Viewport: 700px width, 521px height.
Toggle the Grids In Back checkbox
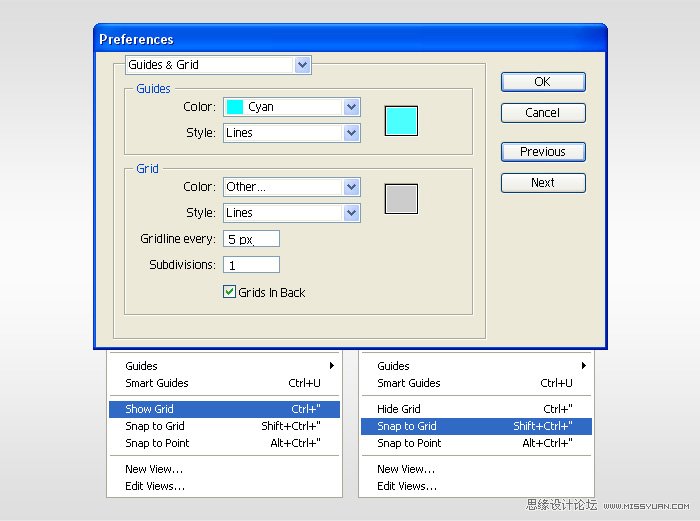point(229,293)
